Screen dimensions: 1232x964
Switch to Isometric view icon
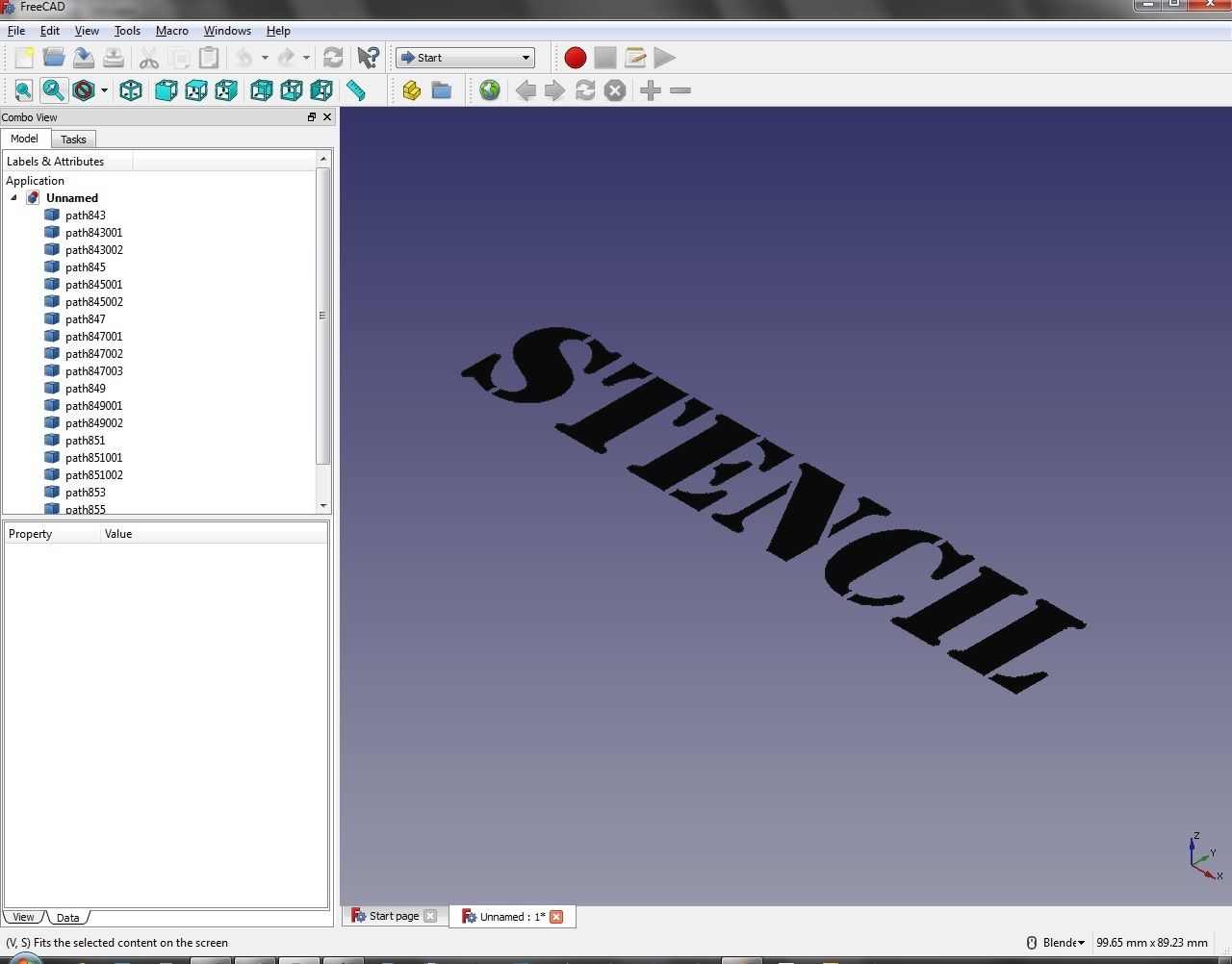[x=131, y=90]
